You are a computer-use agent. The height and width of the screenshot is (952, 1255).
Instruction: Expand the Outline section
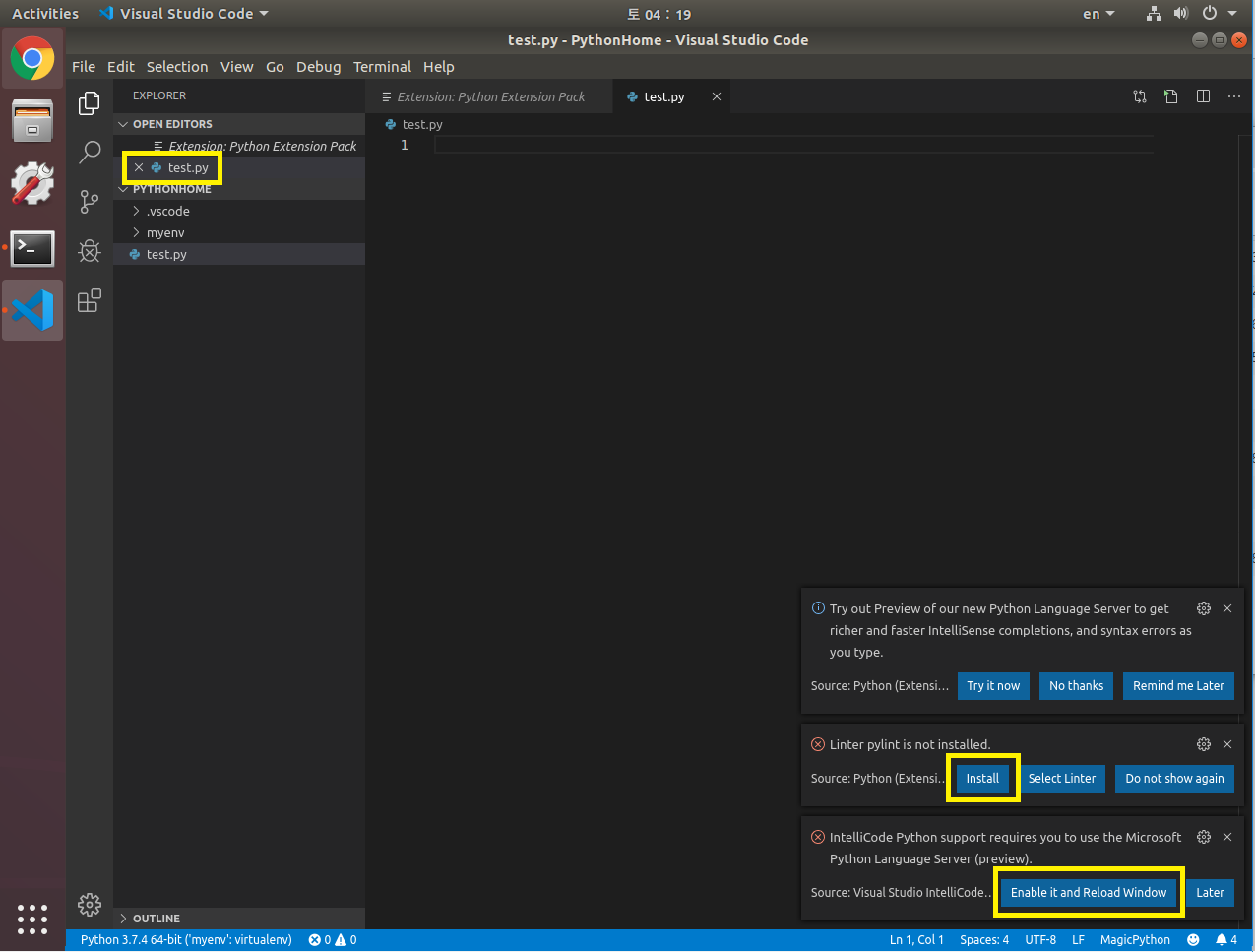click(239, 919)
